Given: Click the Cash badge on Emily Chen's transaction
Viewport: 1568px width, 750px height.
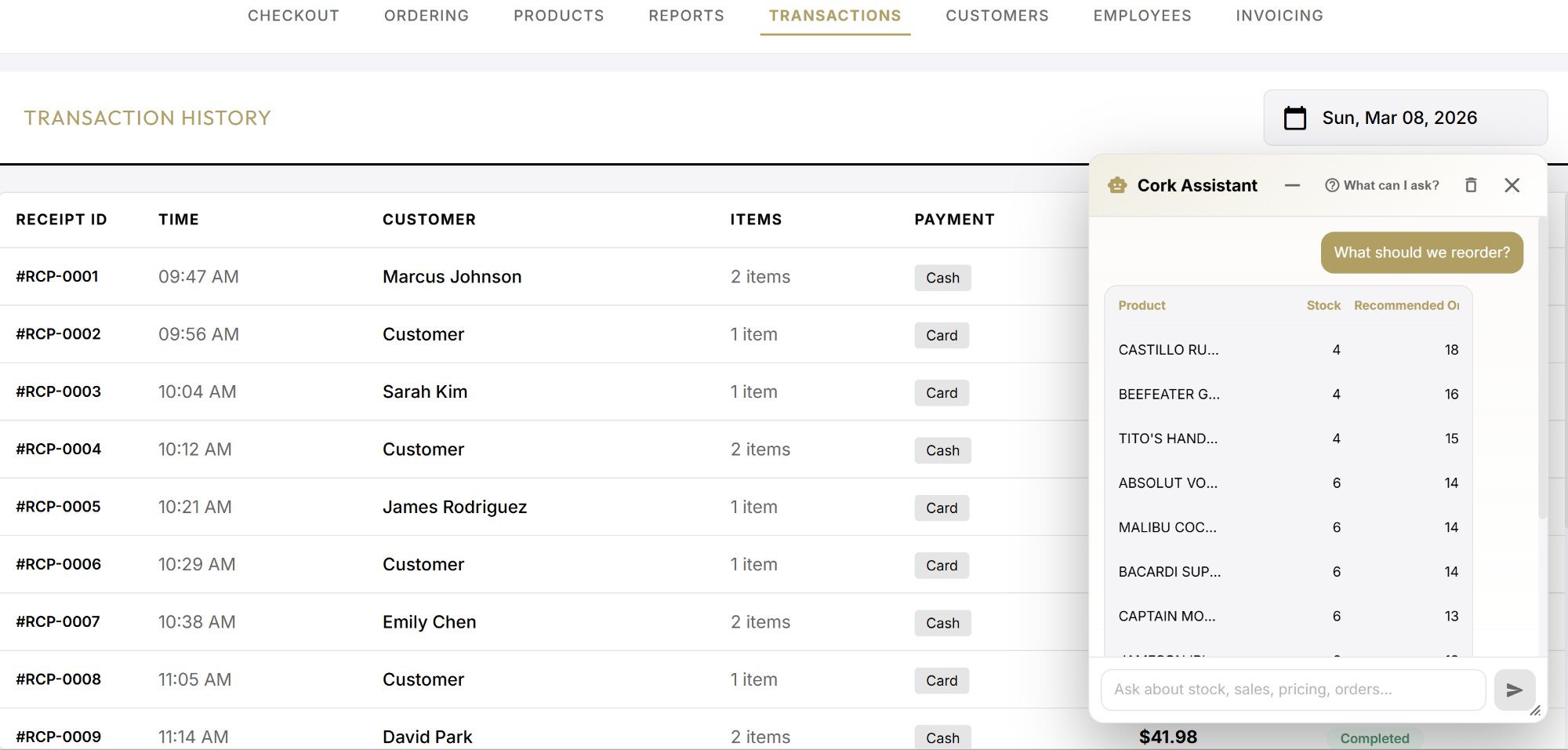Looking at the screenshot, I should coord(942,623).
